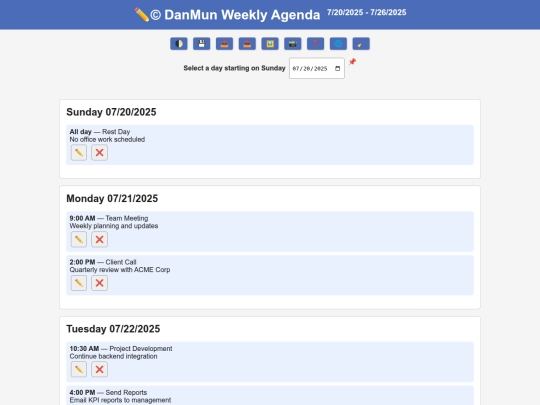
Task: Click the 'Quarterly review with ACME Corp' text
Action: (x=120, y=270)
